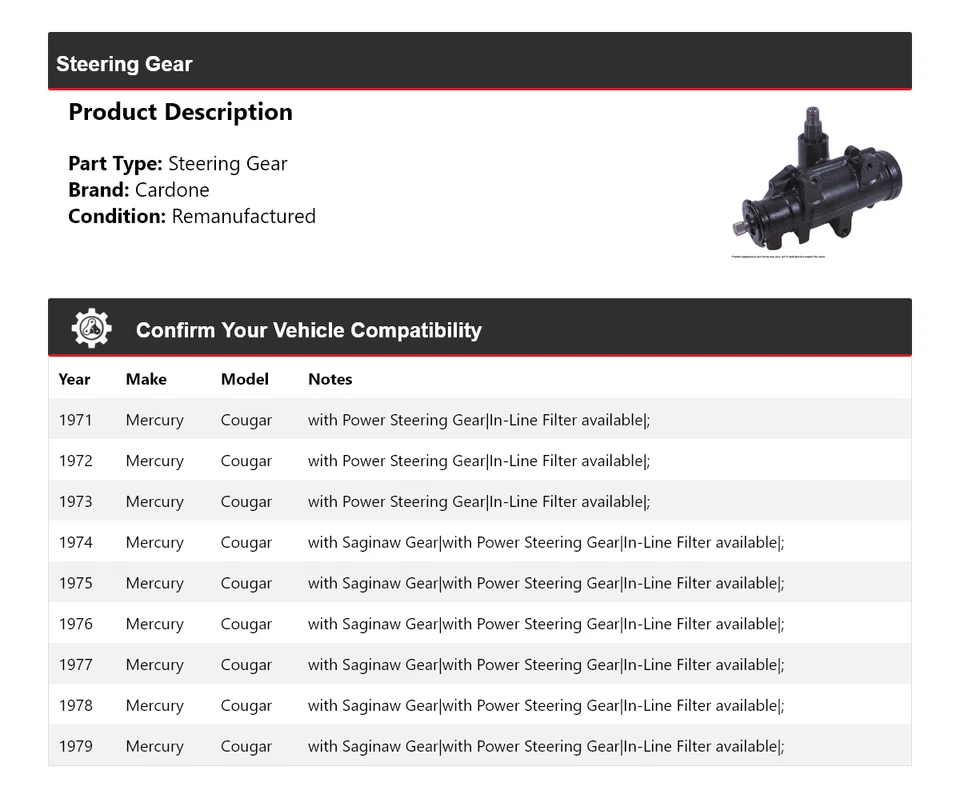The height and width of the screenshot is (798, 960).
Task: Click the Year column header
Action: (74, 379)
